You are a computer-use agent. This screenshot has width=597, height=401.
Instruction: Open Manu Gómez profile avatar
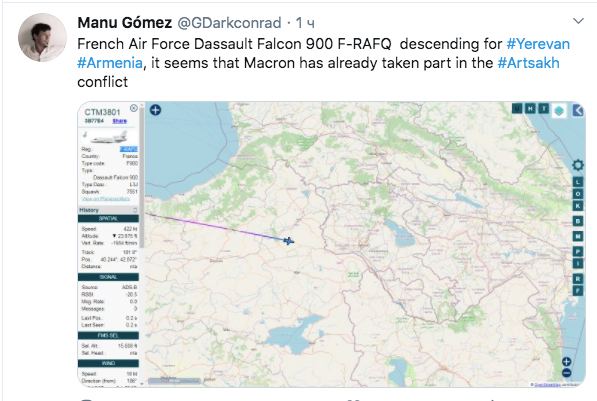pyautogui.click(x=42, y=37)
